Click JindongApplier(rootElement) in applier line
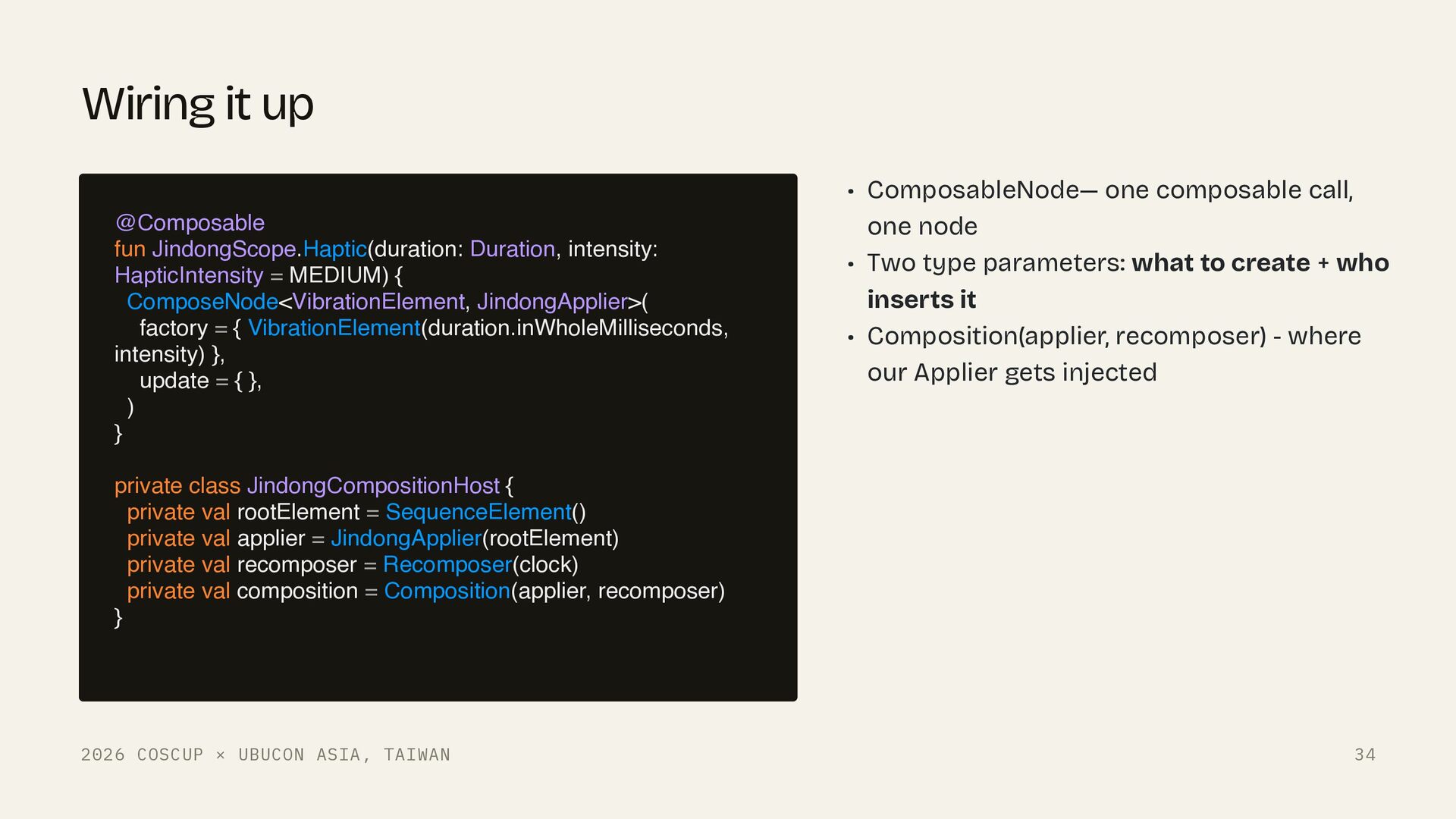The image size is (1456, 819). click(x=475, y=538)
